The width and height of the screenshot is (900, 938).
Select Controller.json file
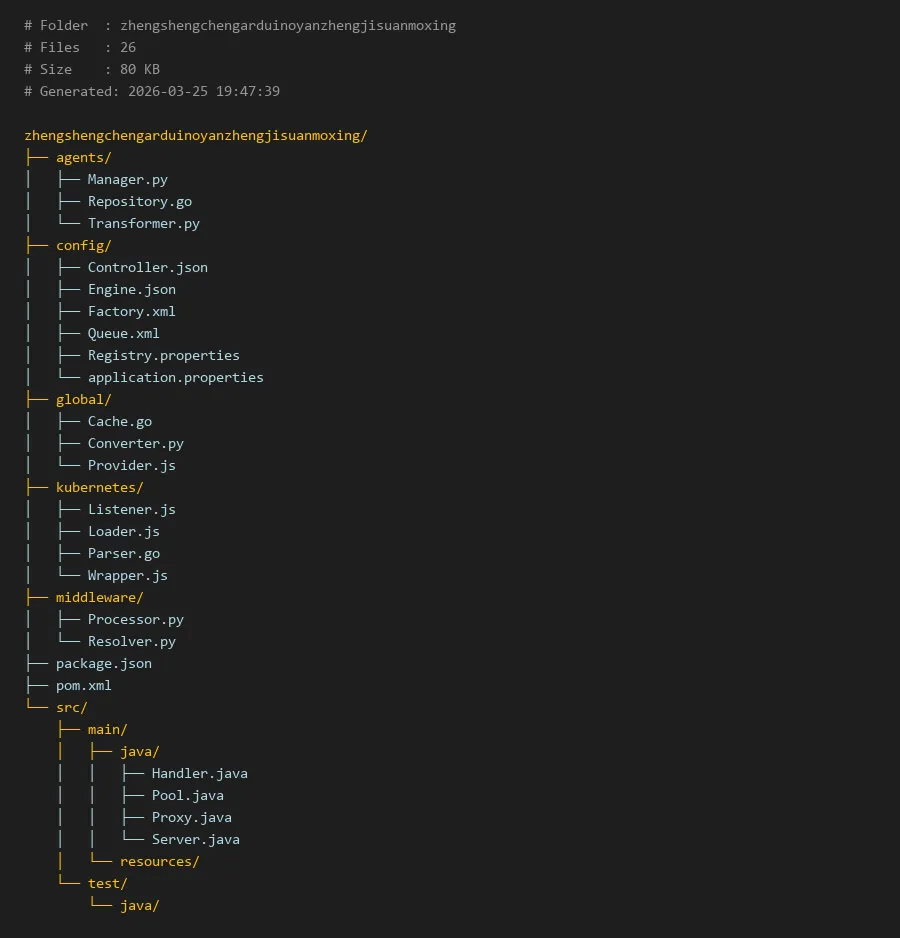[x=147, y=267]
